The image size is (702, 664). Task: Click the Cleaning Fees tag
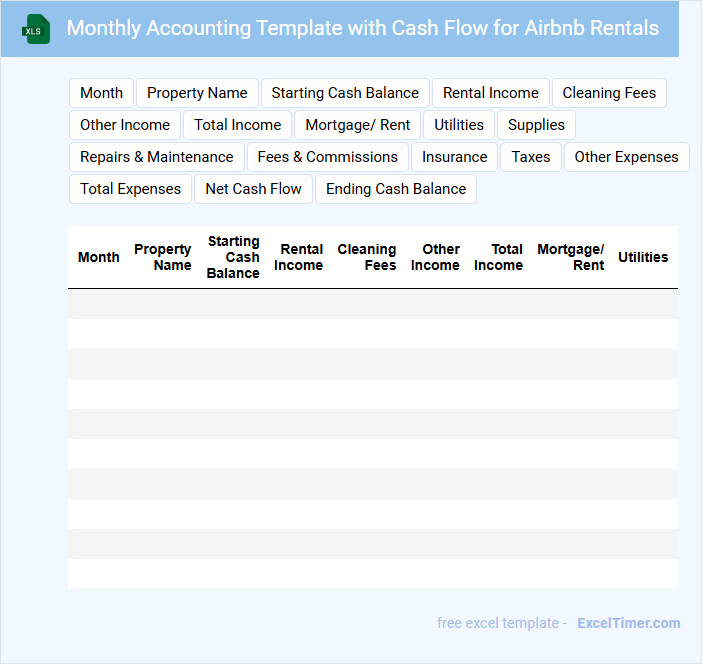[609, 93]
